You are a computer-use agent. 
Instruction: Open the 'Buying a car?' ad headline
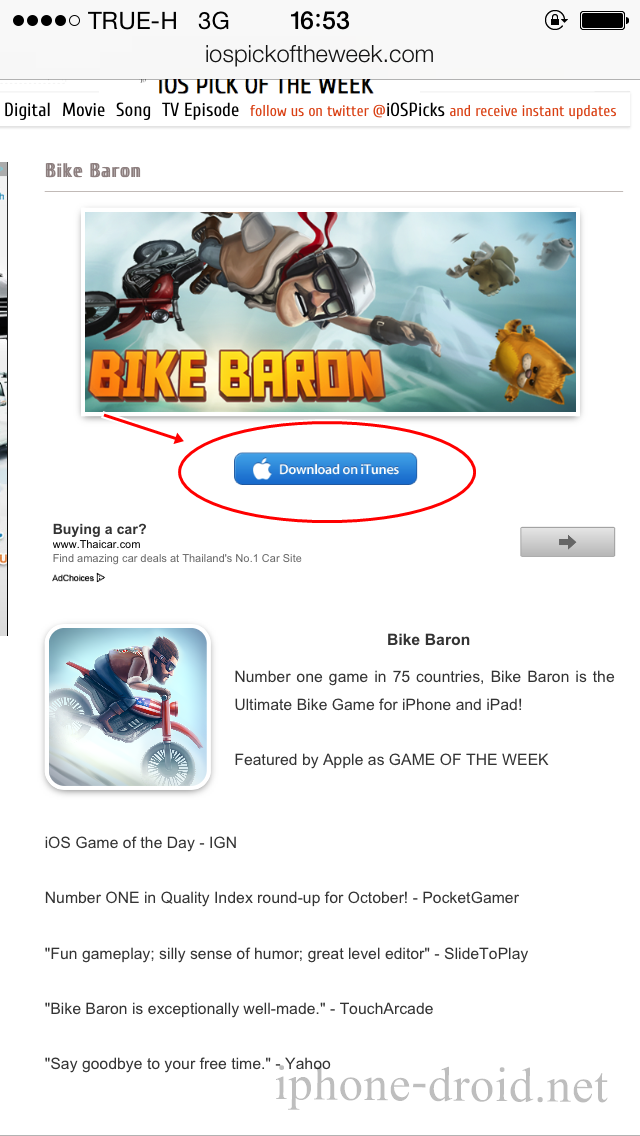pyautogui.click(x=99, y=529)
